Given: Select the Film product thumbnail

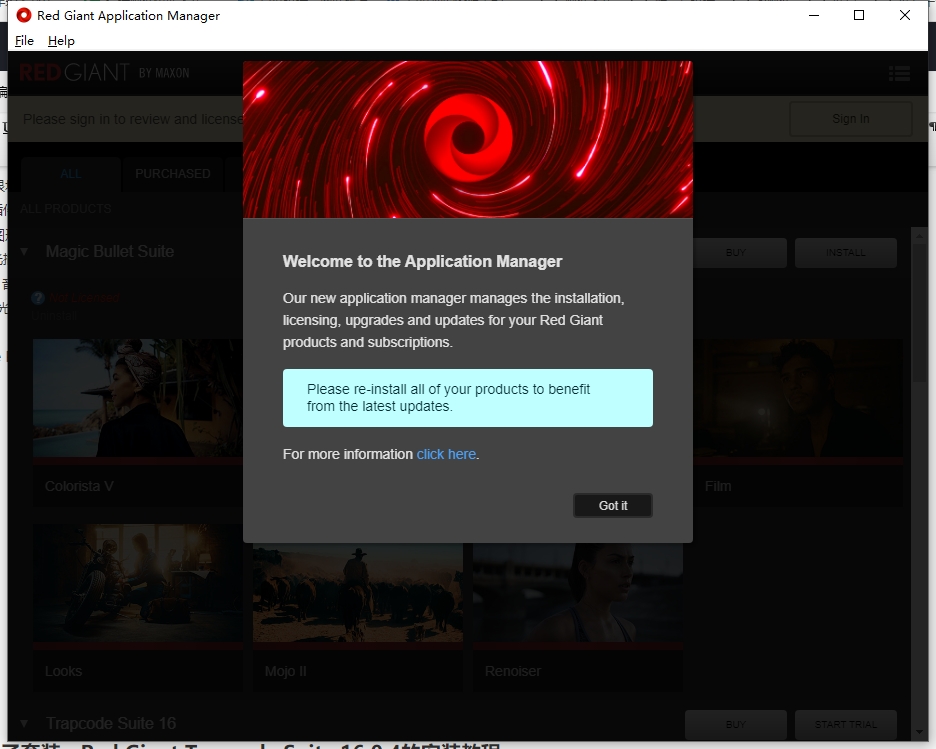Looking at the screenshot, I should click(798, 398).
